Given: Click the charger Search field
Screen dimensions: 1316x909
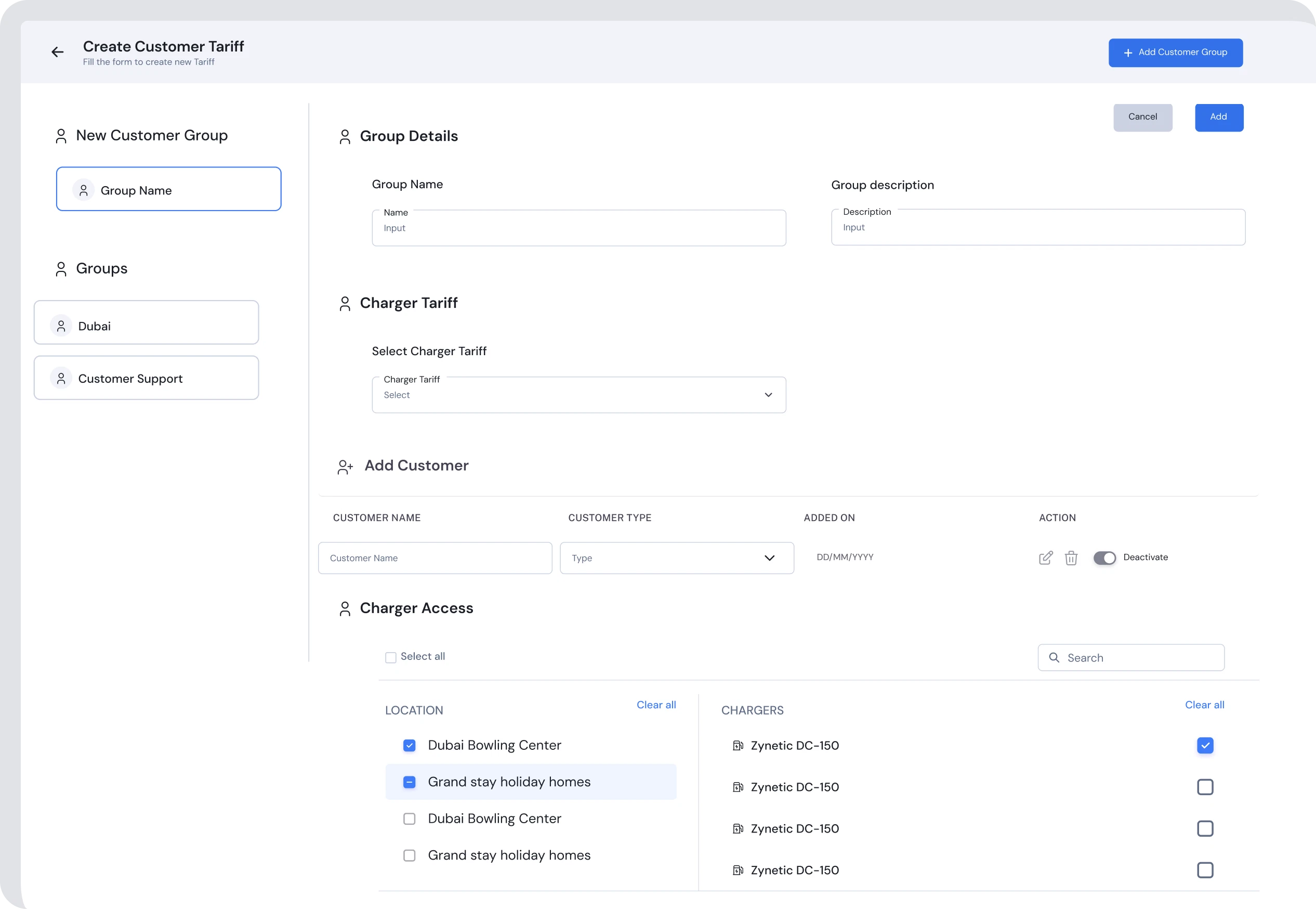Looking at the screenshot, I should click(x=1131, y=657).
